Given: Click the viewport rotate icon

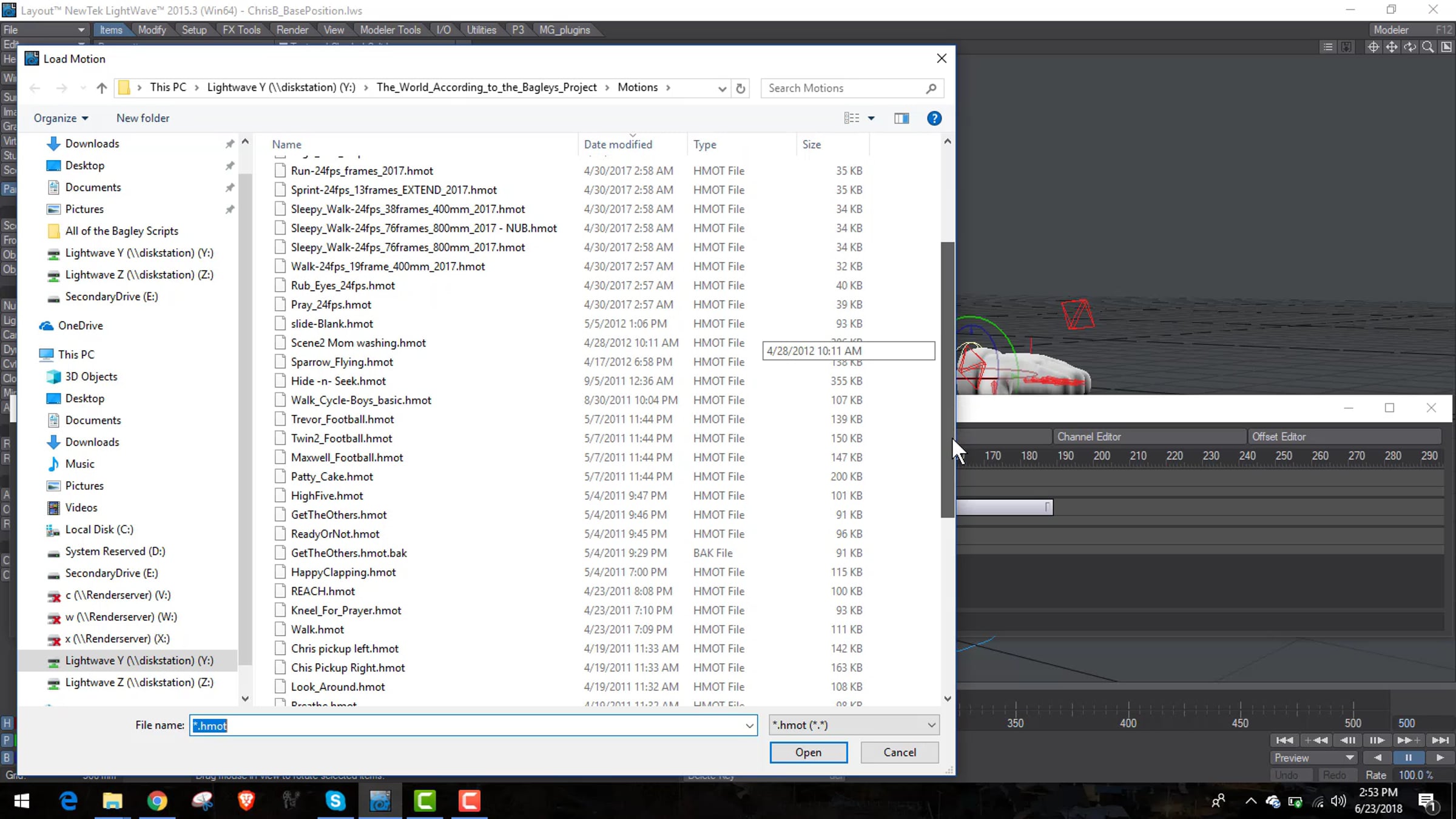Looking at the screenshot, I should 1410,47.
